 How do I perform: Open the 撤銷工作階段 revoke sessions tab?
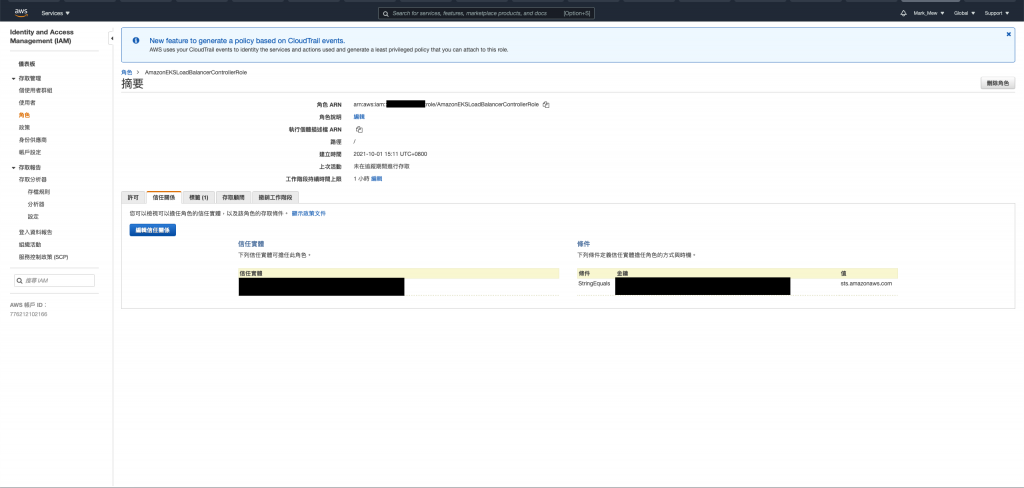tap(275, 197)
